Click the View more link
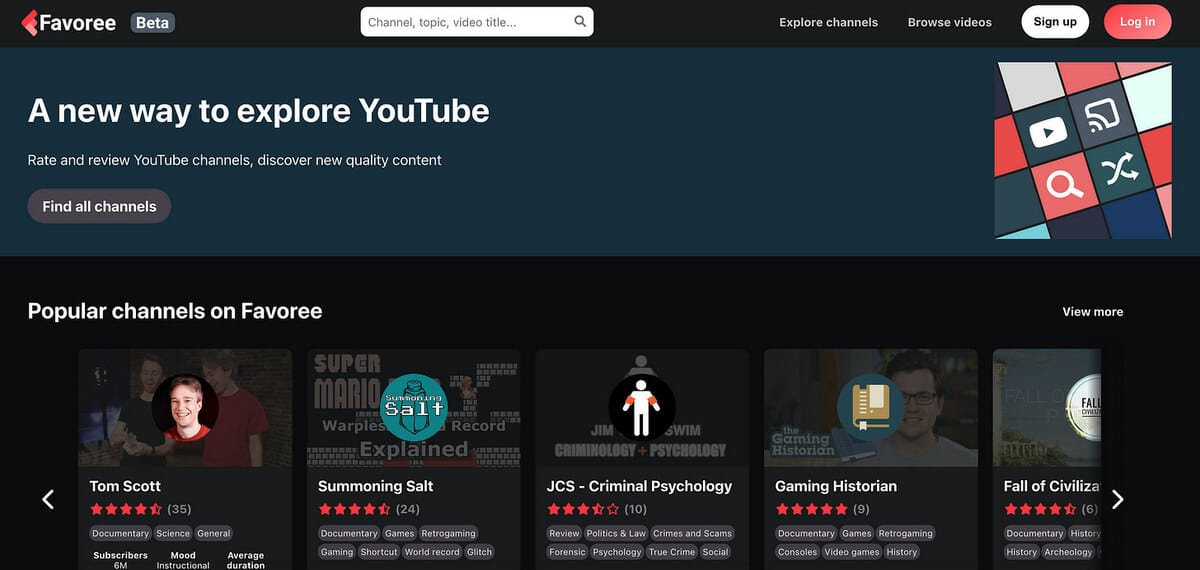The width and height of the screenshot is (1200, 570). pos(1092,312)
